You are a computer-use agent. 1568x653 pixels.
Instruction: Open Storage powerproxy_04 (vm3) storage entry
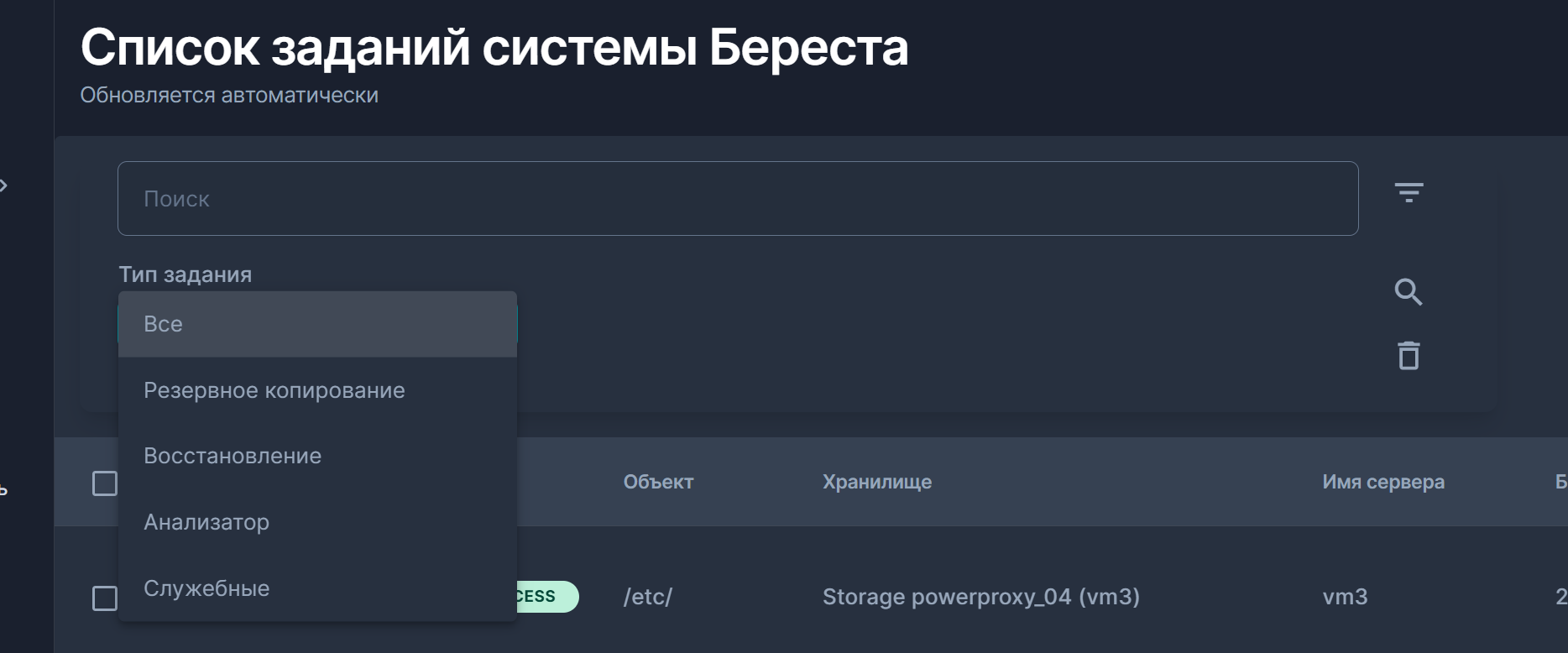point(980,597)
